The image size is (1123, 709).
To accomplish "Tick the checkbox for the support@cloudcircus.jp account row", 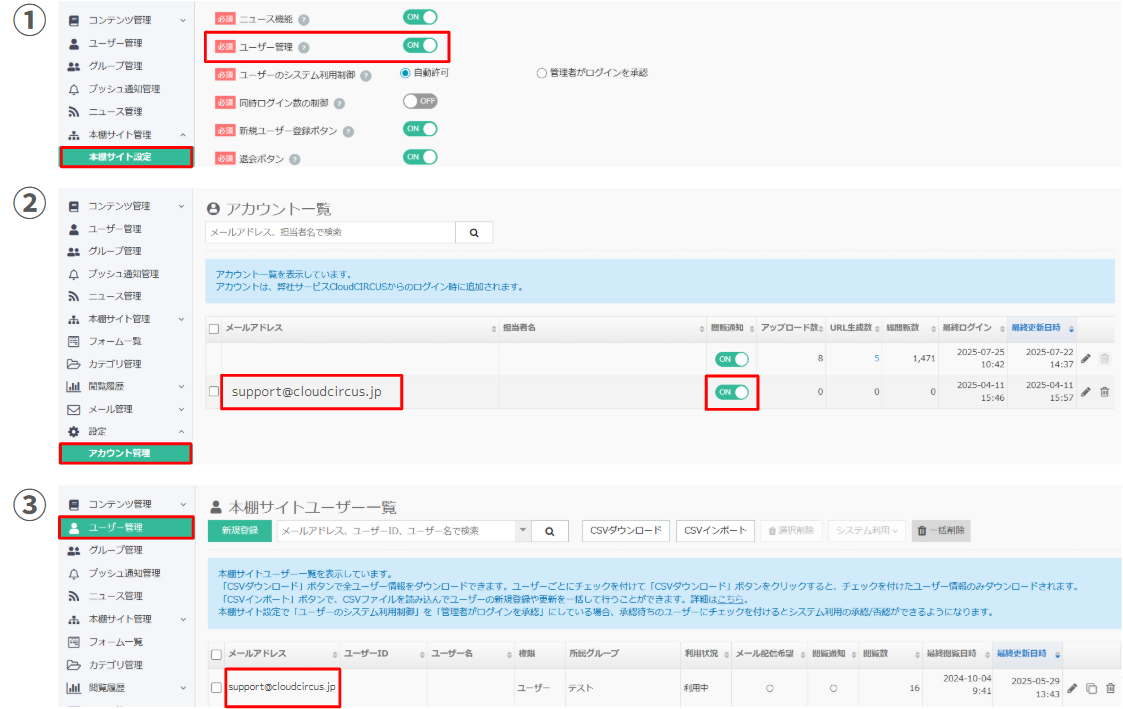I will (213, 392).
